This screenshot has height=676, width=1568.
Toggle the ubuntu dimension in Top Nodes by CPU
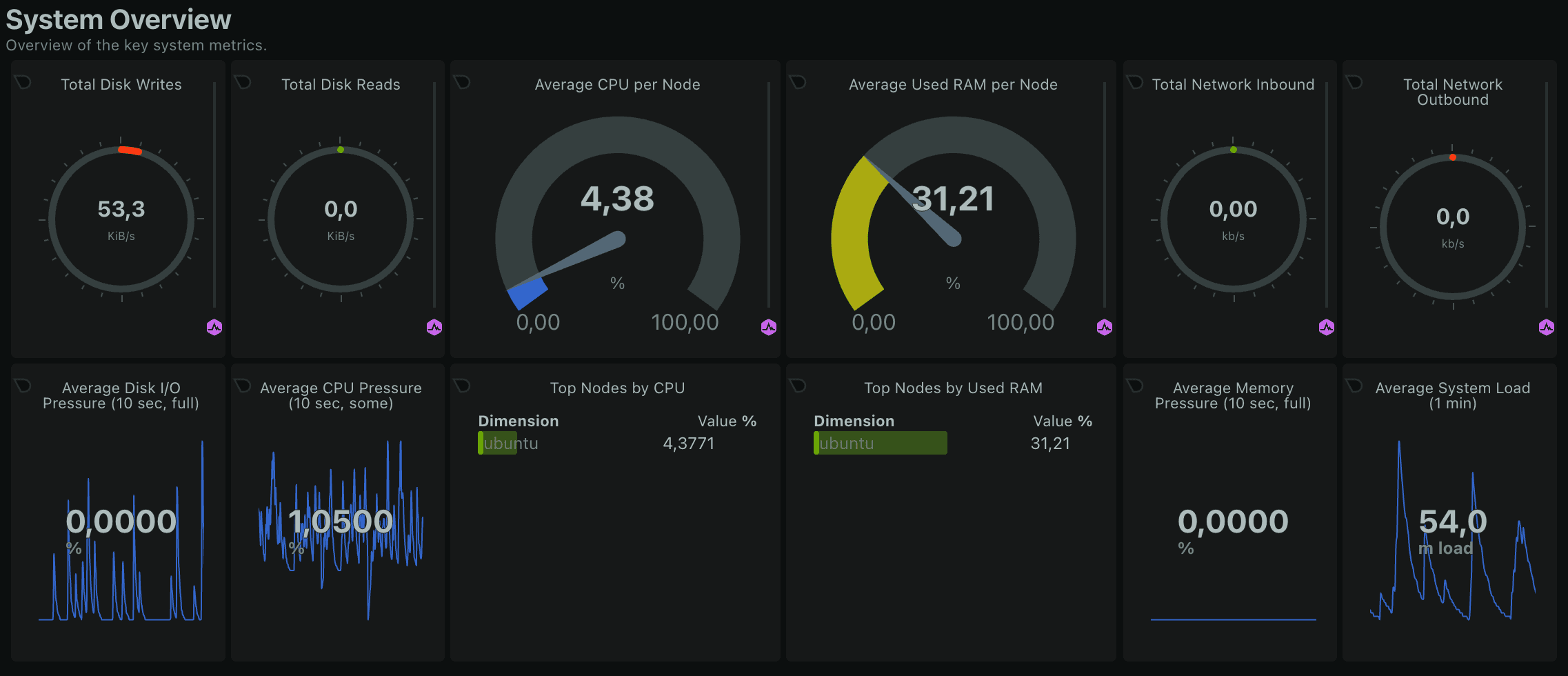click(509, 442)
